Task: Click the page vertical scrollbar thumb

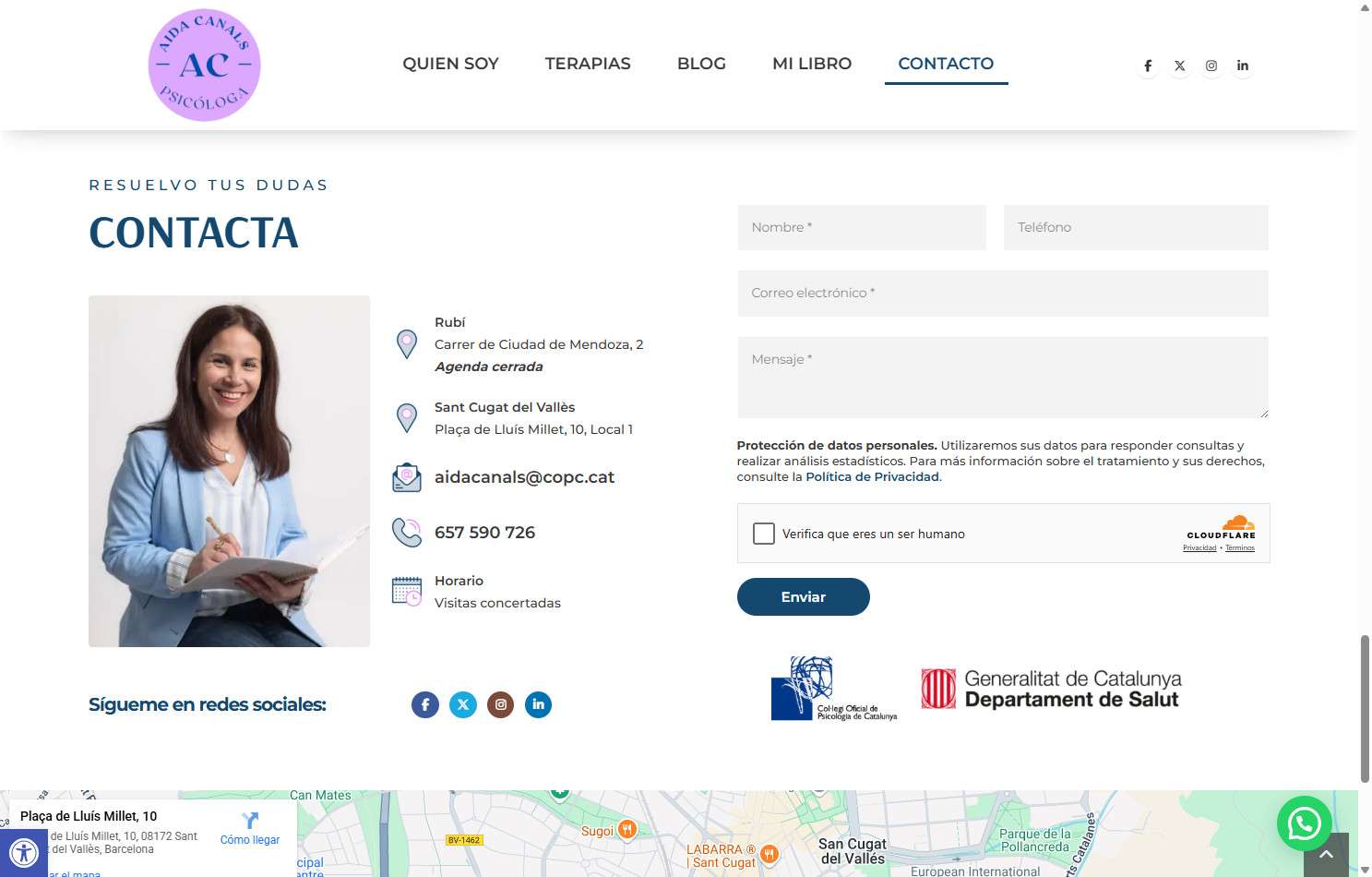Action: [1365, 707]
